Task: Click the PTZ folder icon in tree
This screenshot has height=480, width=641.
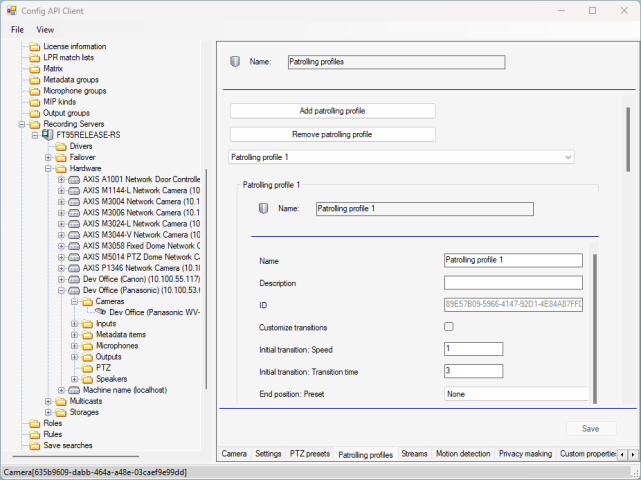Action: point(87,368)
